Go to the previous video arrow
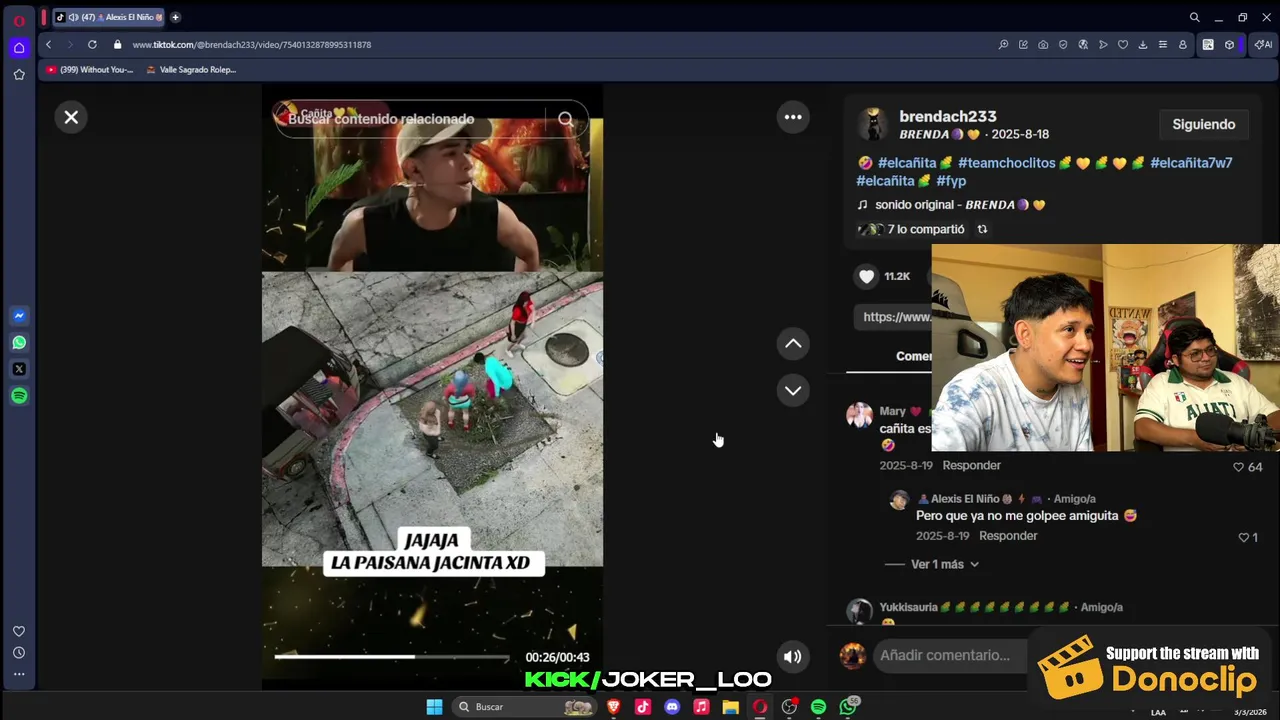 coord(793,344)
